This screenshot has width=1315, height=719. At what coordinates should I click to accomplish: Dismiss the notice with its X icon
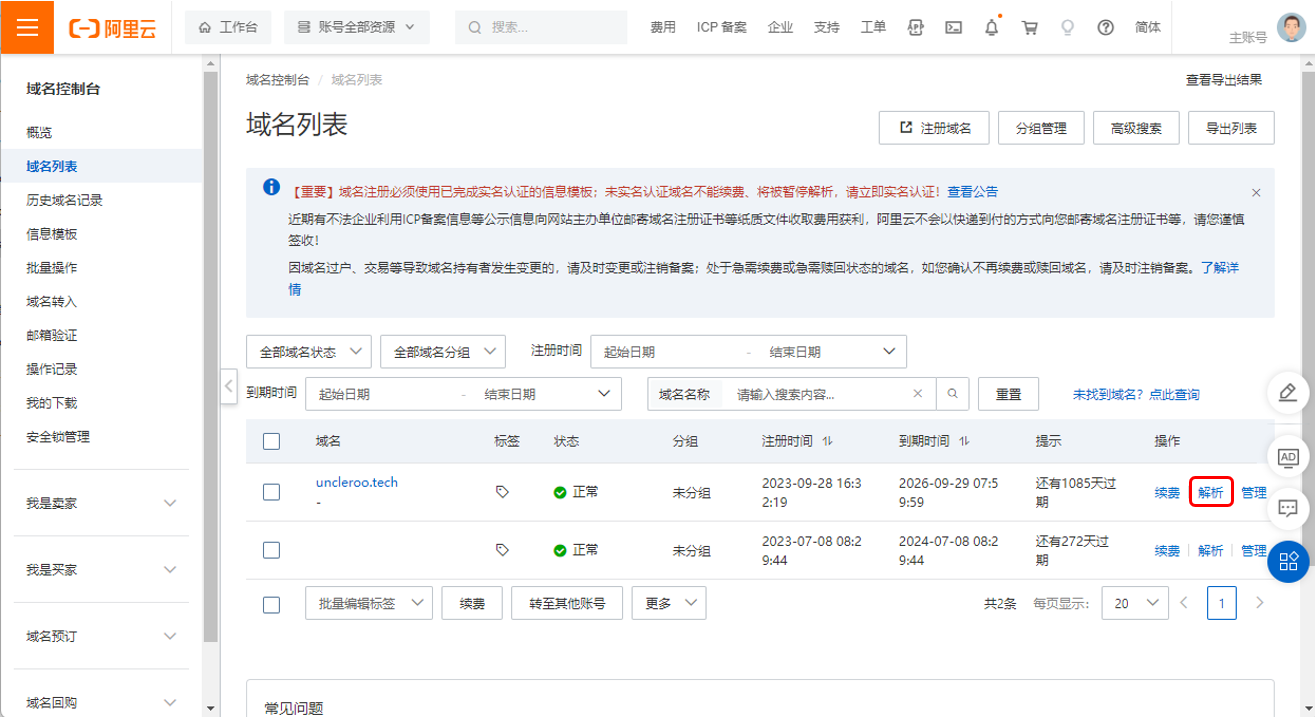pyautogui.click(x=1256, y=192)
